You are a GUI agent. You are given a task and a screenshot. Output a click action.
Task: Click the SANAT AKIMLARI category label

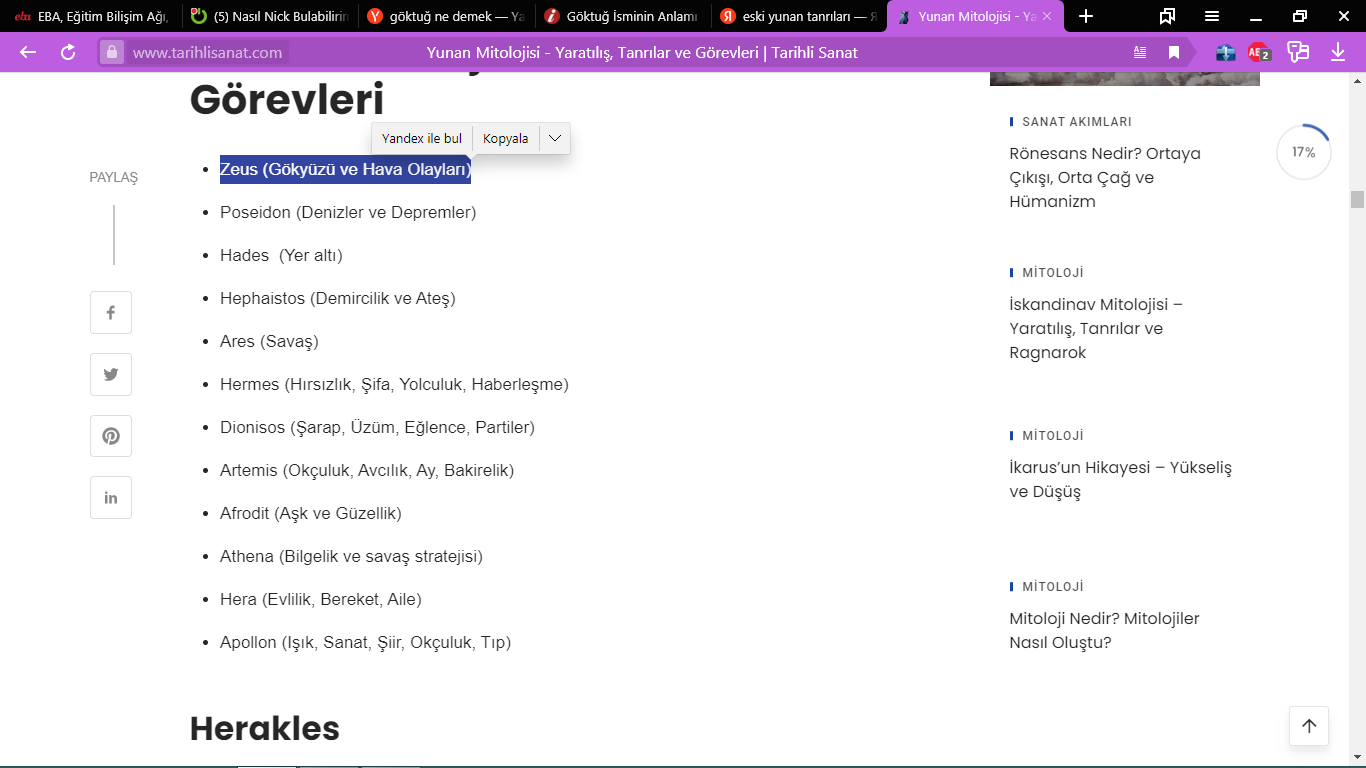1077,122
